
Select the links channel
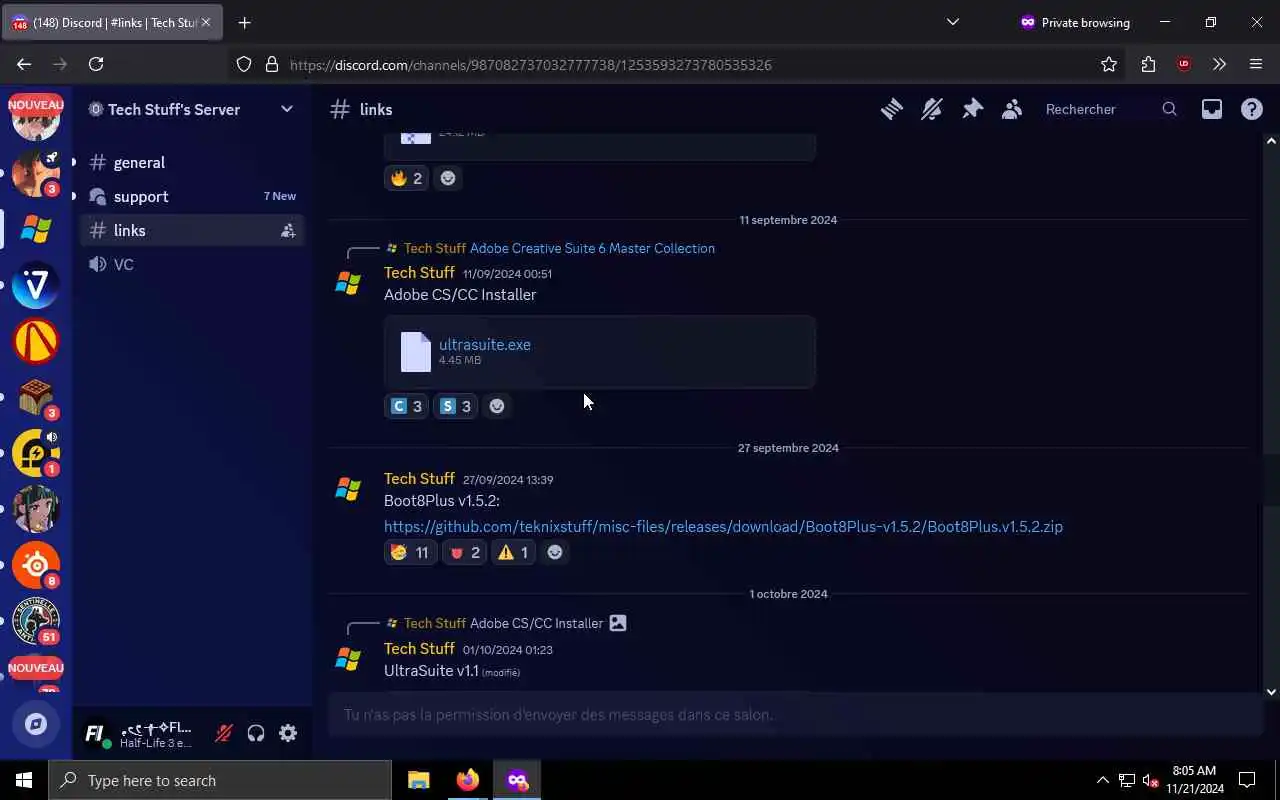(x=192, y=230)
